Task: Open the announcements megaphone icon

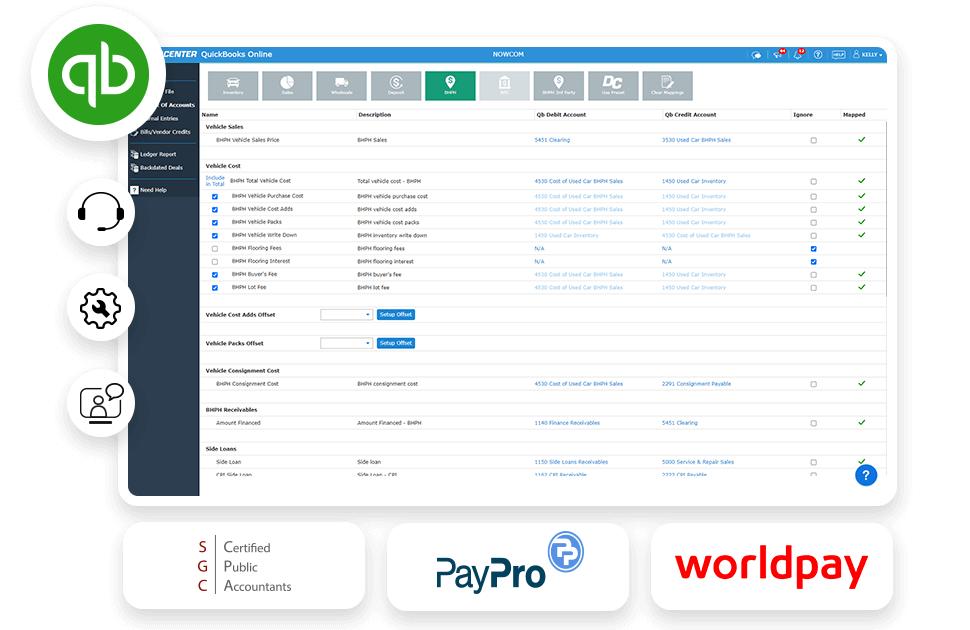Action: click(x=778, y=54)
